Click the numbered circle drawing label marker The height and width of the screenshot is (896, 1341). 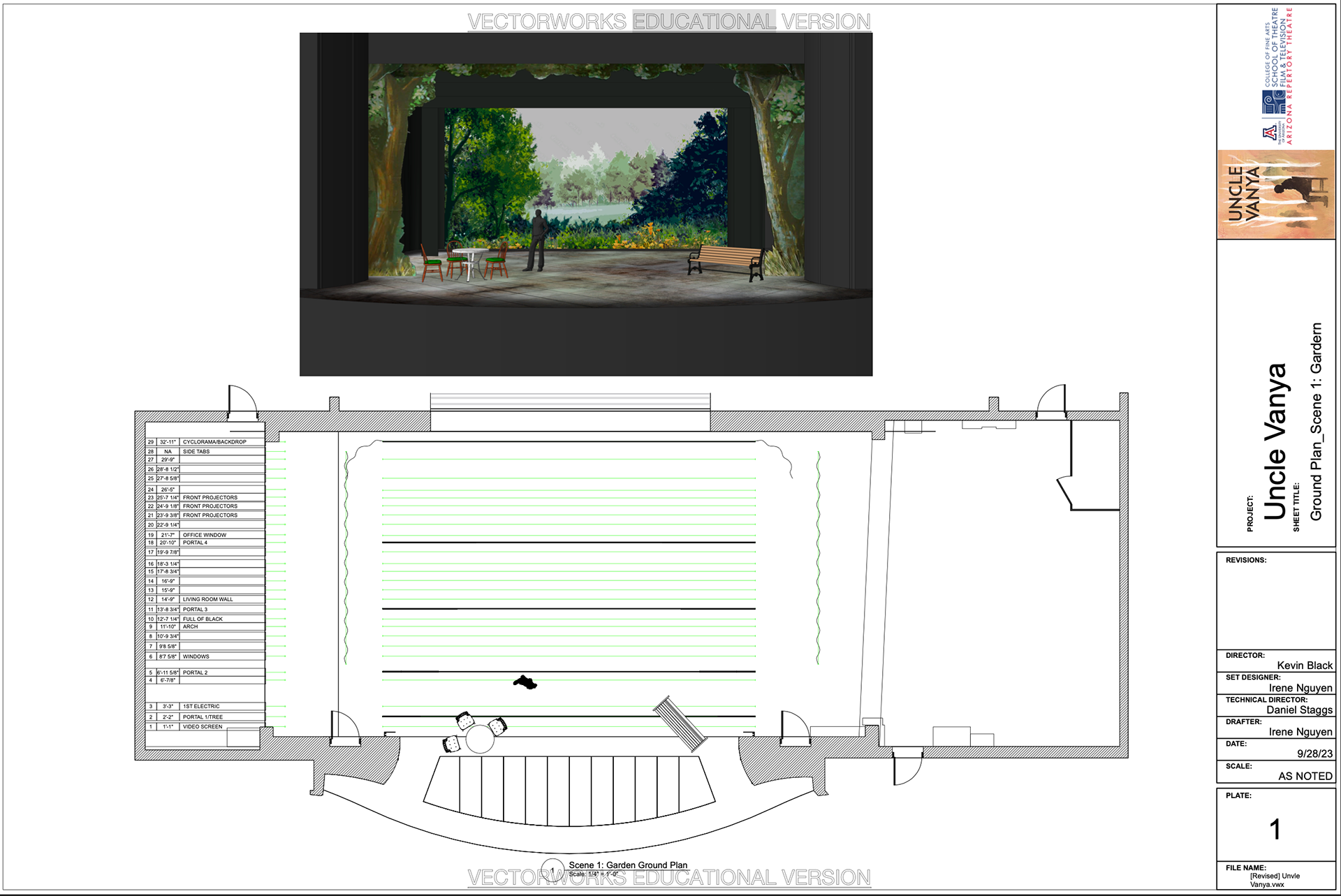(x=552, y=869)
